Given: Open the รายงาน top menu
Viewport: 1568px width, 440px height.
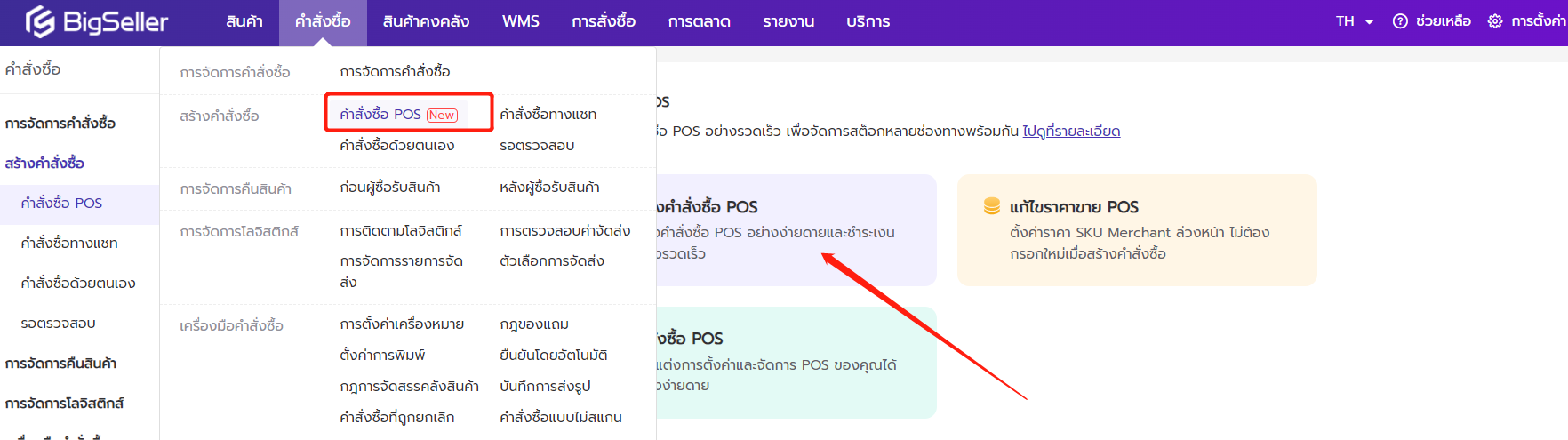Looking at the screenshot, I should 788,21.
